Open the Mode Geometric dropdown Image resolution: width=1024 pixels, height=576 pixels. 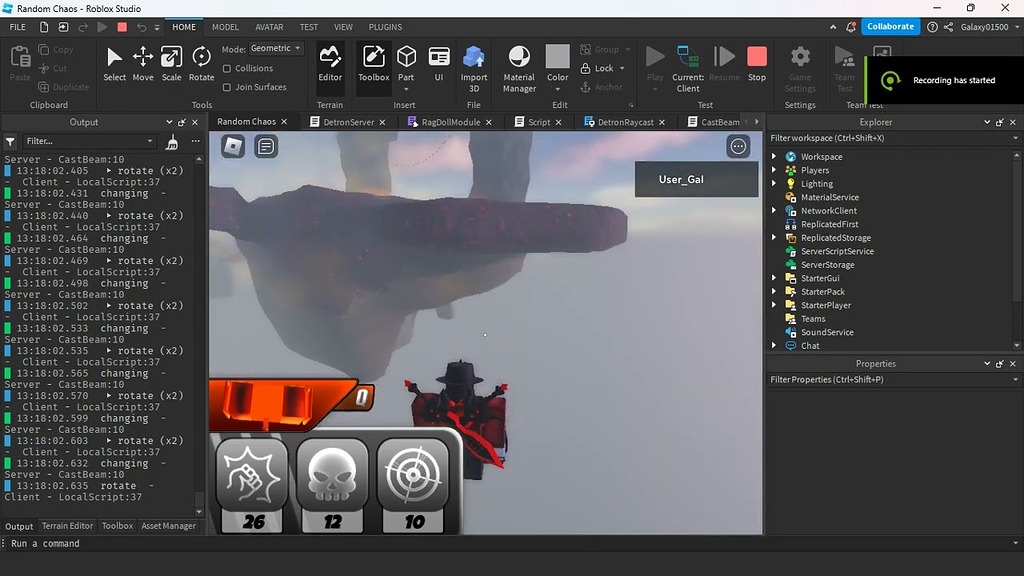274,47
